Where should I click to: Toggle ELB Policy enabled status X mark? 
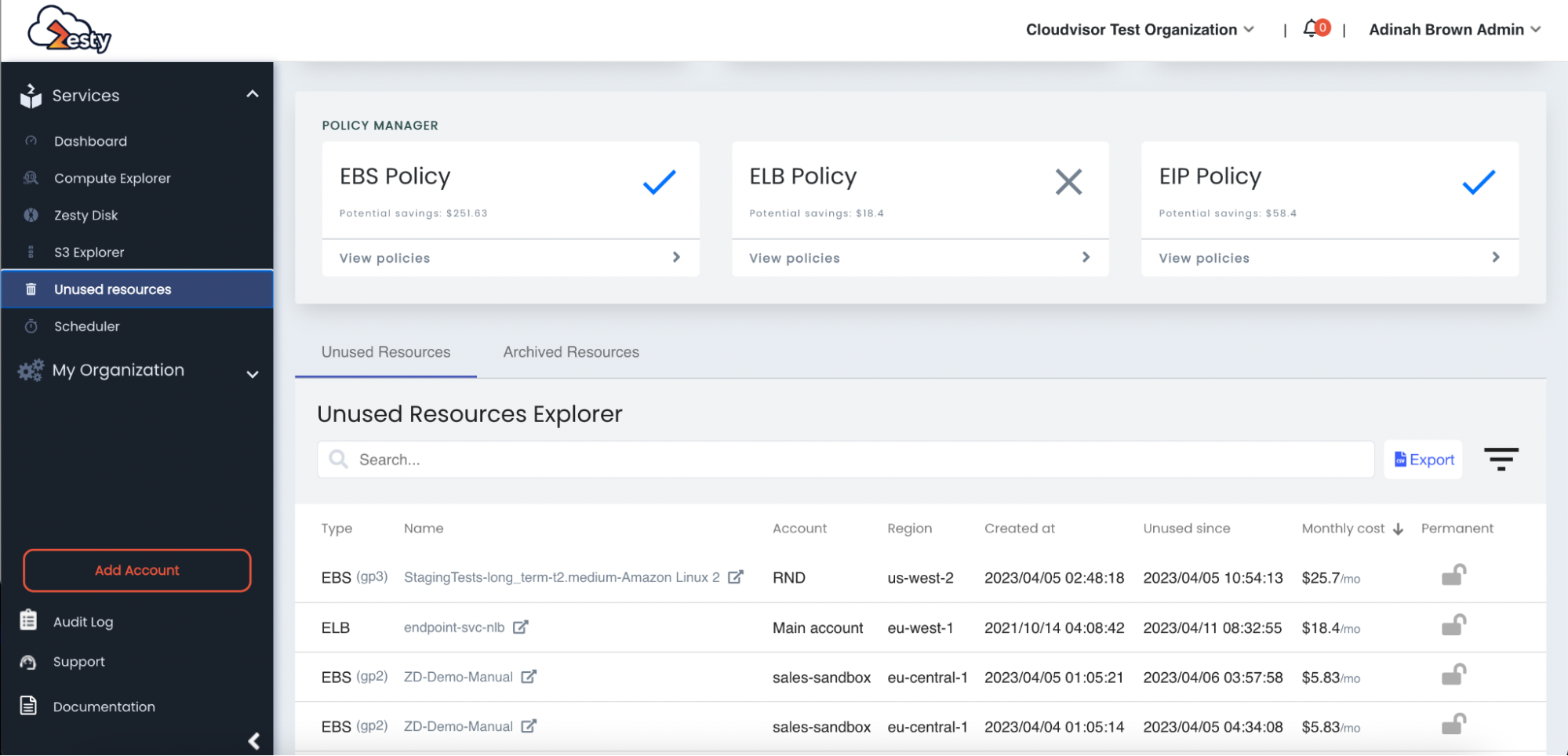1068,182
